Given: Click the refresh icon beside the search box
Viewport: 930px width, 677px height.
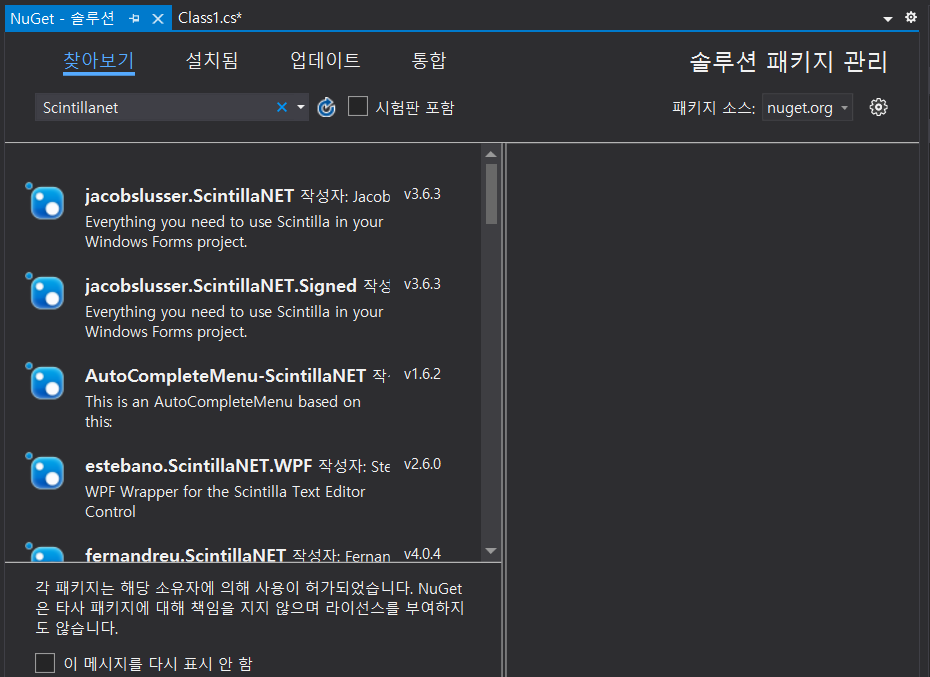Looking at the screenshot, I should pyautogui.click(x=326, y=107).
